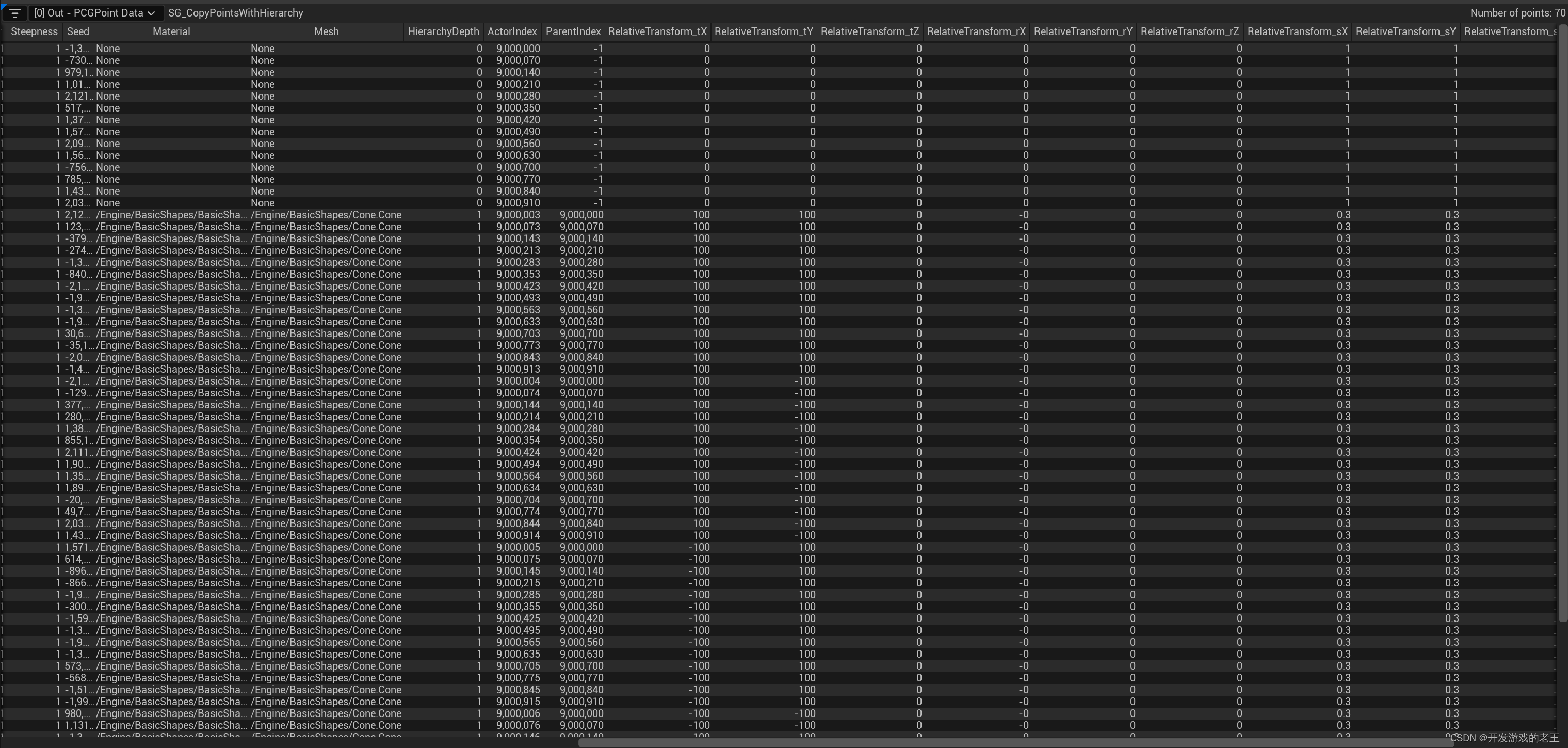Open the Out - PCGPoint Data dropdown

pyautogui.click(x=96, y=13)
